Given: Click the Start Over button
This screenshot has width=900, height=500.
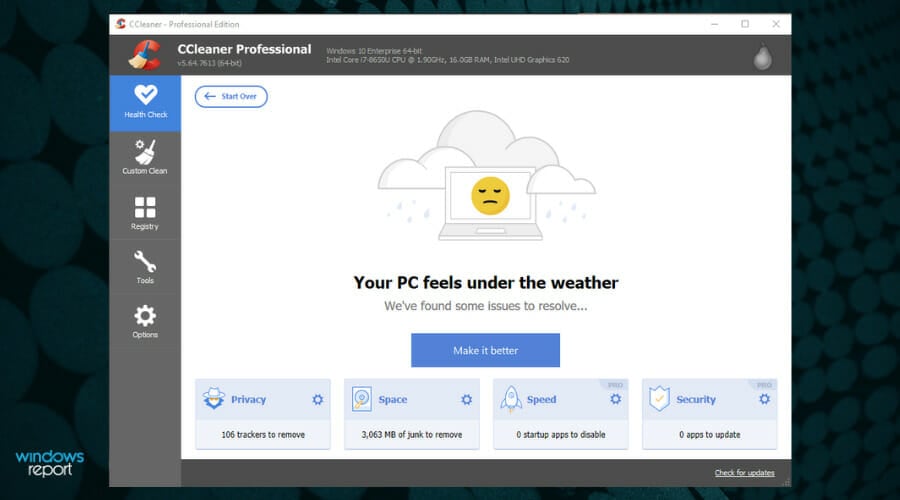Looking at the screenshot, I should (x=231, y=96).
